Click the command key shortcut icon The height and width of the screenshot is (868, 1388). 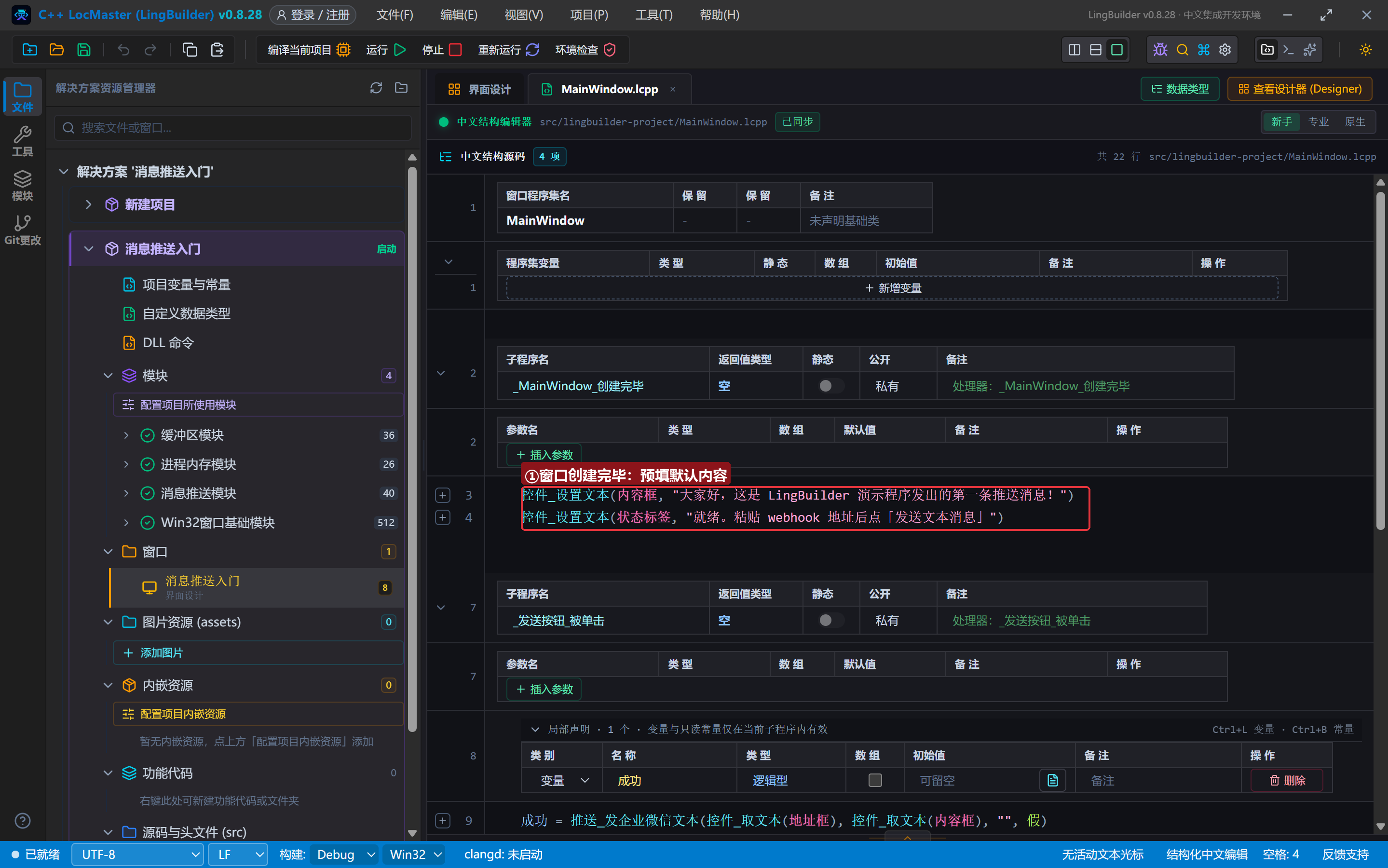pos(1204,50)
